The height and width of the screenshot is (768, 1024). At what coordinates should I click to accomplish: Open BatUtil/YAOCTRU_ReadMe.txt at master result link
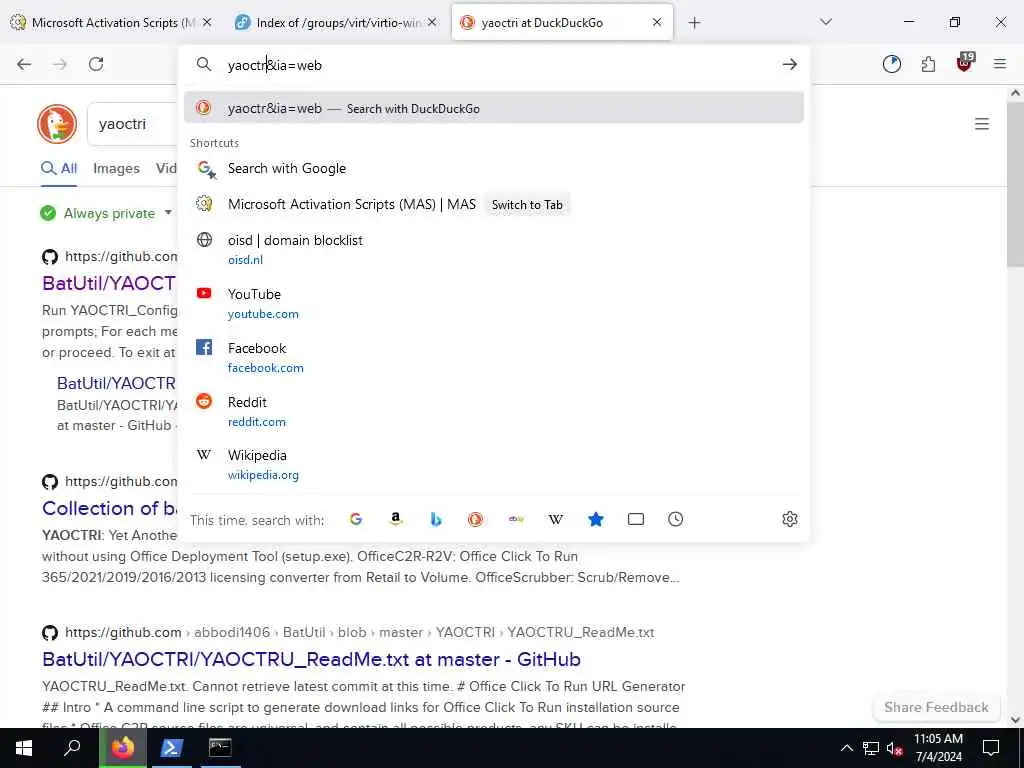[x=311, y=660]
